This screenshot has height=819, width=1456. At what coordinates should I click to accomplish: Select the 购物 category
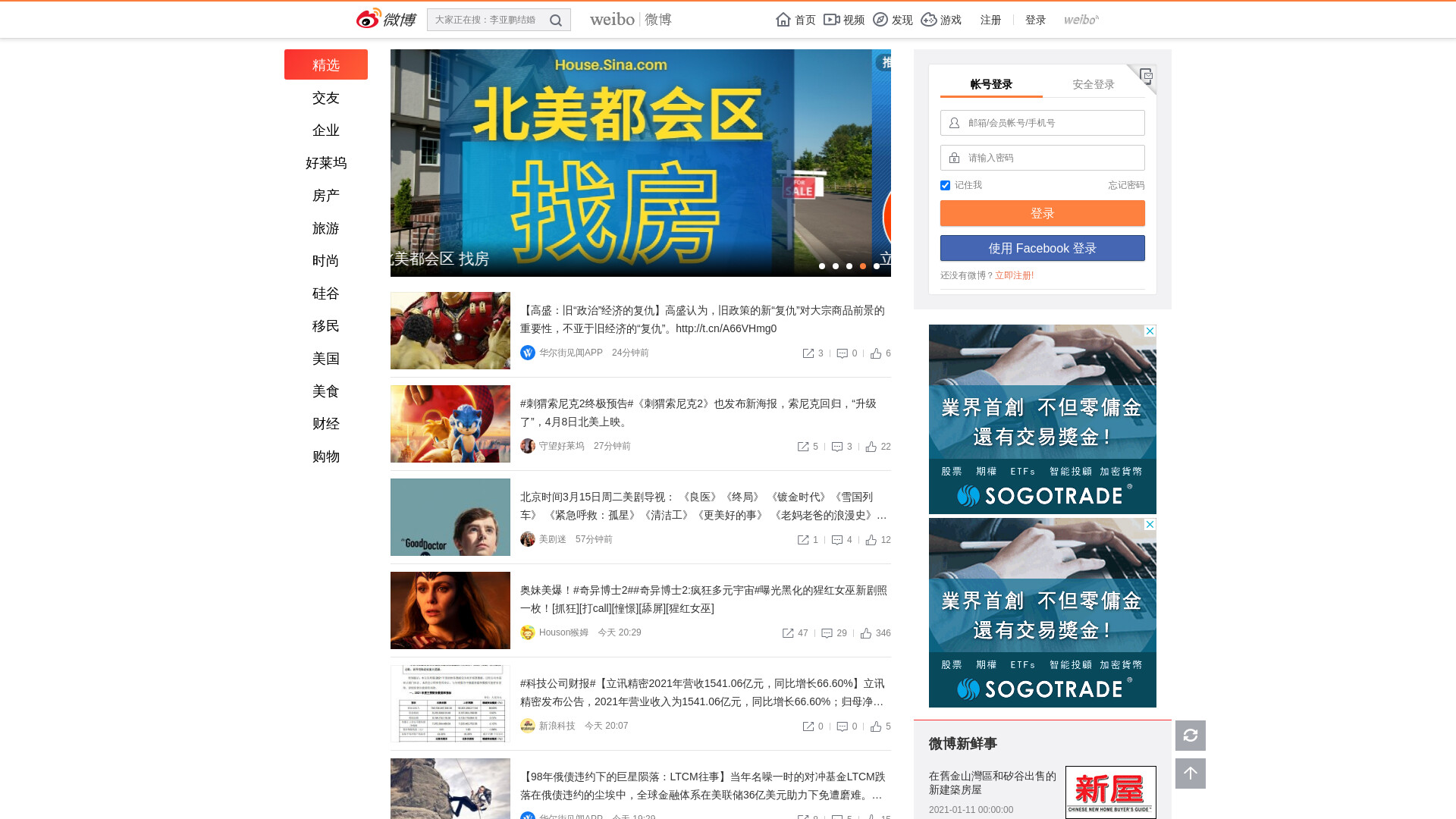(326, 457)
